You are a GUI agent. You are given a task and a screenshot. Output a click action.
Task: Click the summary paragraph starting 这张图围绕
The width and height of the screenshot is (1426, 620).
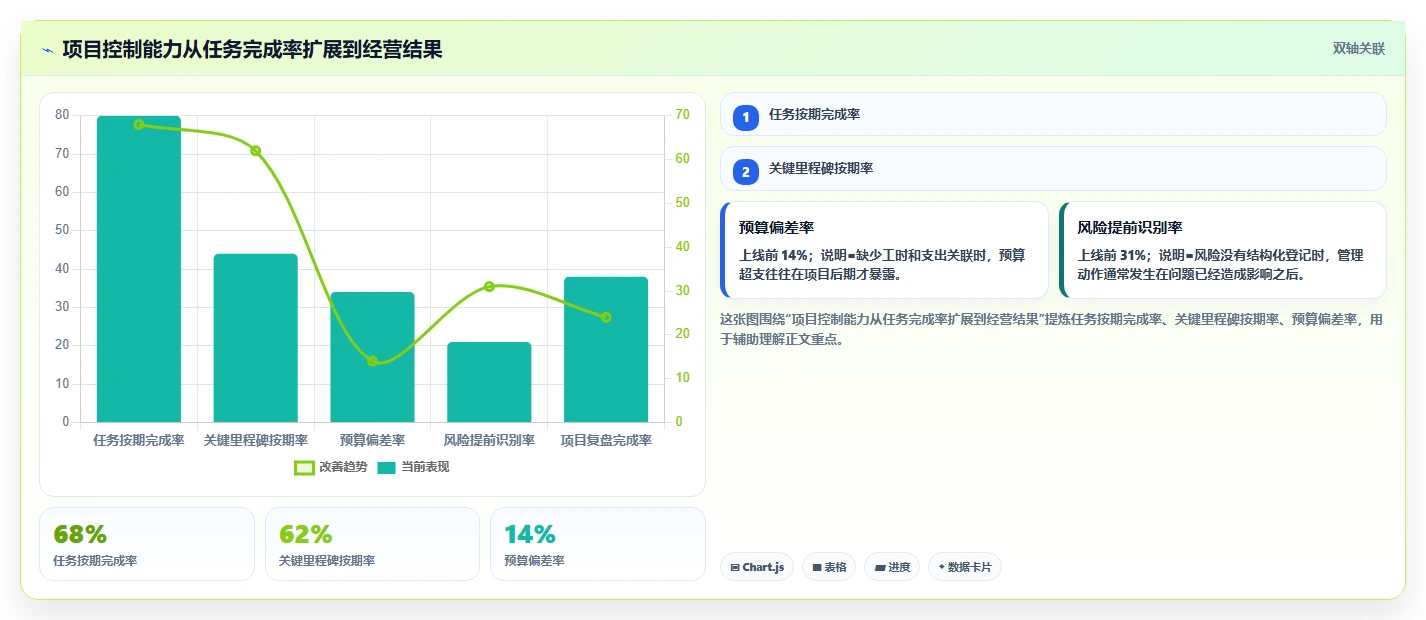click(x=1053, y=329)
